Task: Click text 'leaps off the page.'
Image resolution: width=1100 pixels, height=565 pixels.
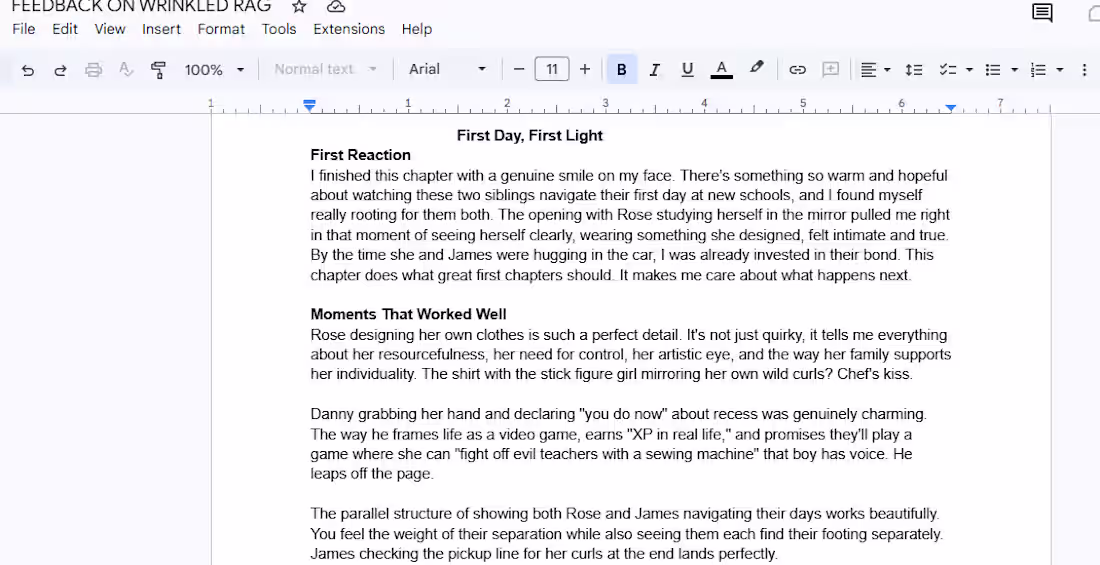Action: tap(372, 474)
